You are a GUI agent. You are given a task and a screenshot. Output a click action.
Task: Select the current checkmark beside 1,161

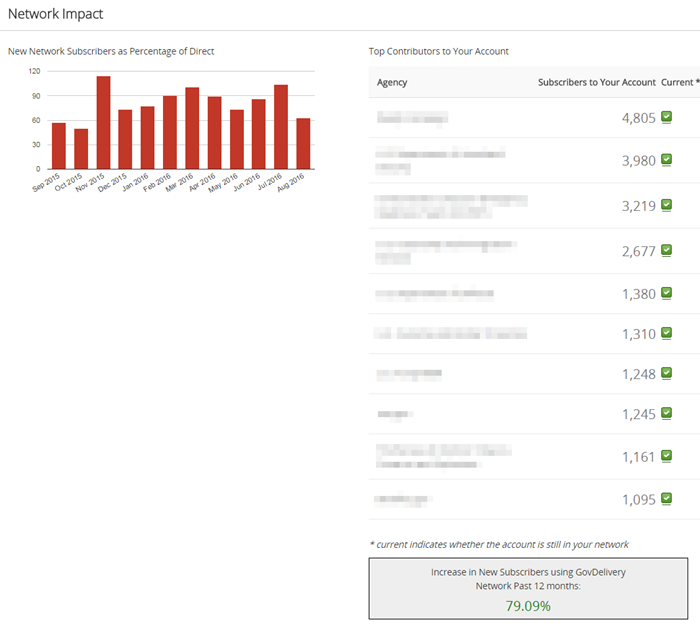click(666, 456)
